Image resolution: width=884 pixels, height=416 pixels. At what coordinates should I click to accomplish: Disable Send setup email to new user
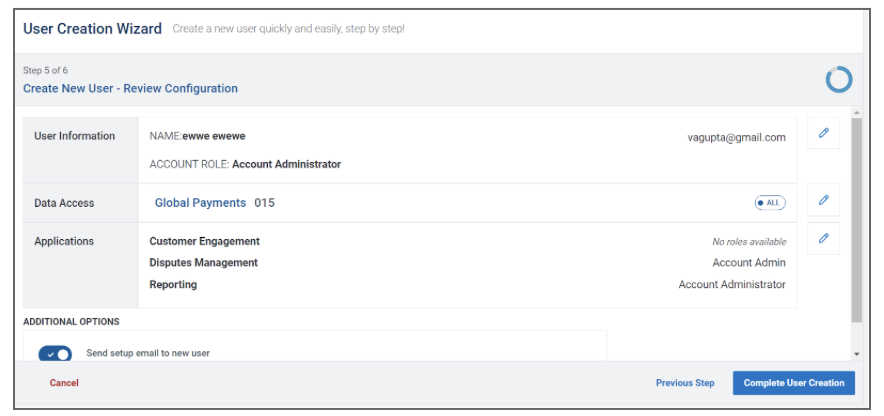[x=55, y=354]
